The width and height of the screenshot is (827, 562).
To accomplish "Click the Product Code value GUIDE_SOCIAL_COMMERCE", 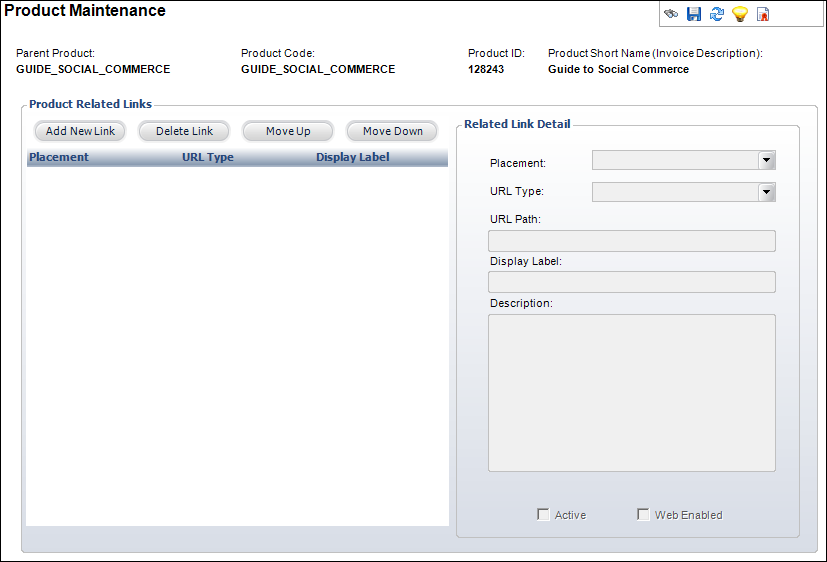I will coord(318,69).
